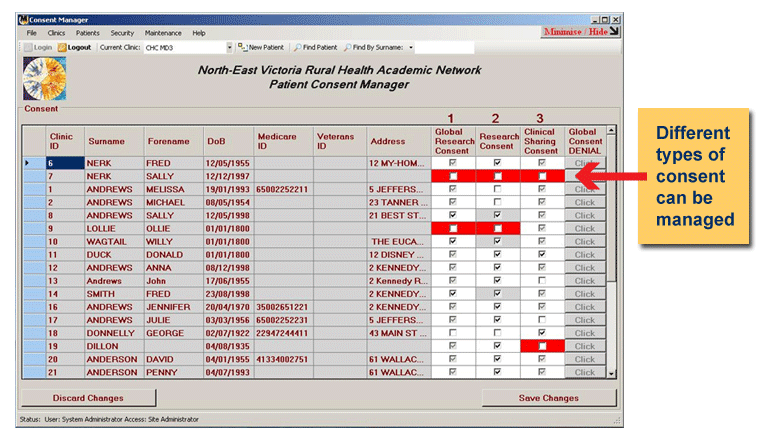Click the address cell THE EUCA...

coord(399,241)
